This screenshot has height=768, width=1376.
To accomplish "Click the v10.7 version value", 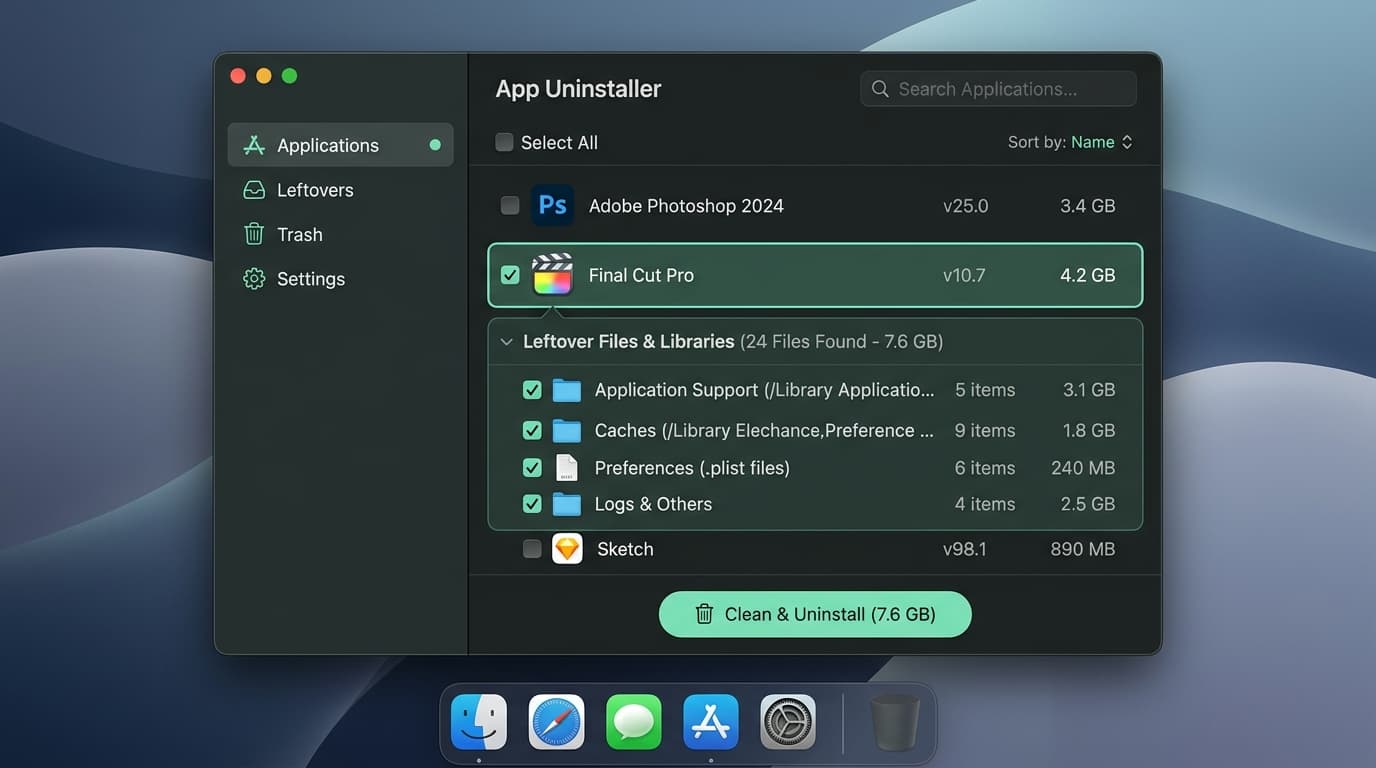I will 964,275.
